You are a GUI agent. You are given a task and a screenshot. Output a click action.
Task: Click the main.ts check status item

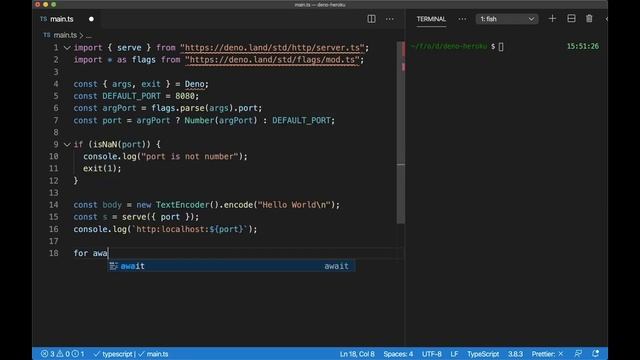(153, 354)
